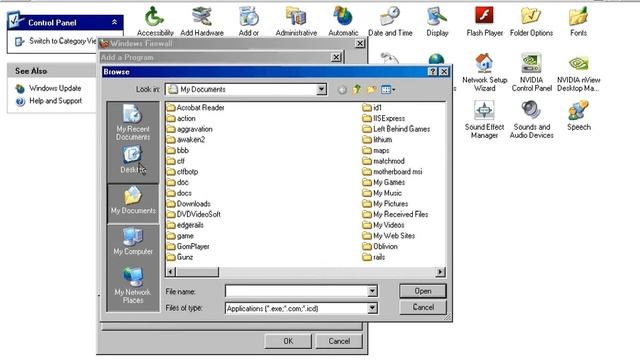This screenshot has width=640, height=360.
Task: Click Switch to Category View link
Action: 55,41
